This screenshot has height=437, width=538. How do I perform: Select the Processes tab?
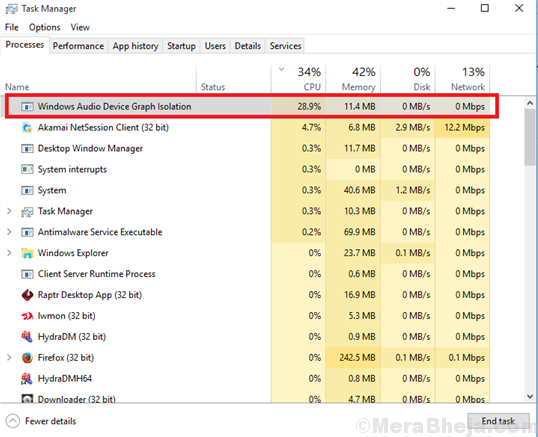[25, 45]
